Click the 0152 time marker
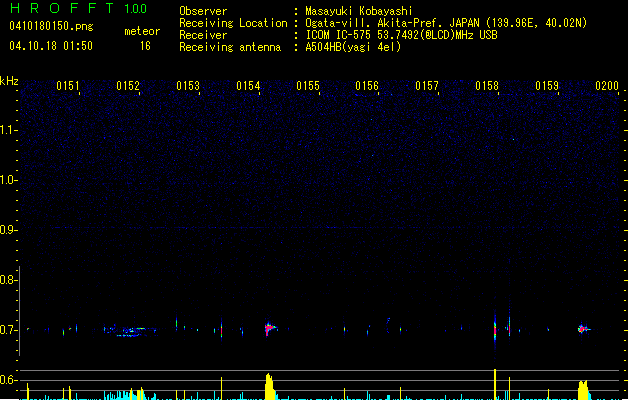629x400 pixels. pos(128,86)
